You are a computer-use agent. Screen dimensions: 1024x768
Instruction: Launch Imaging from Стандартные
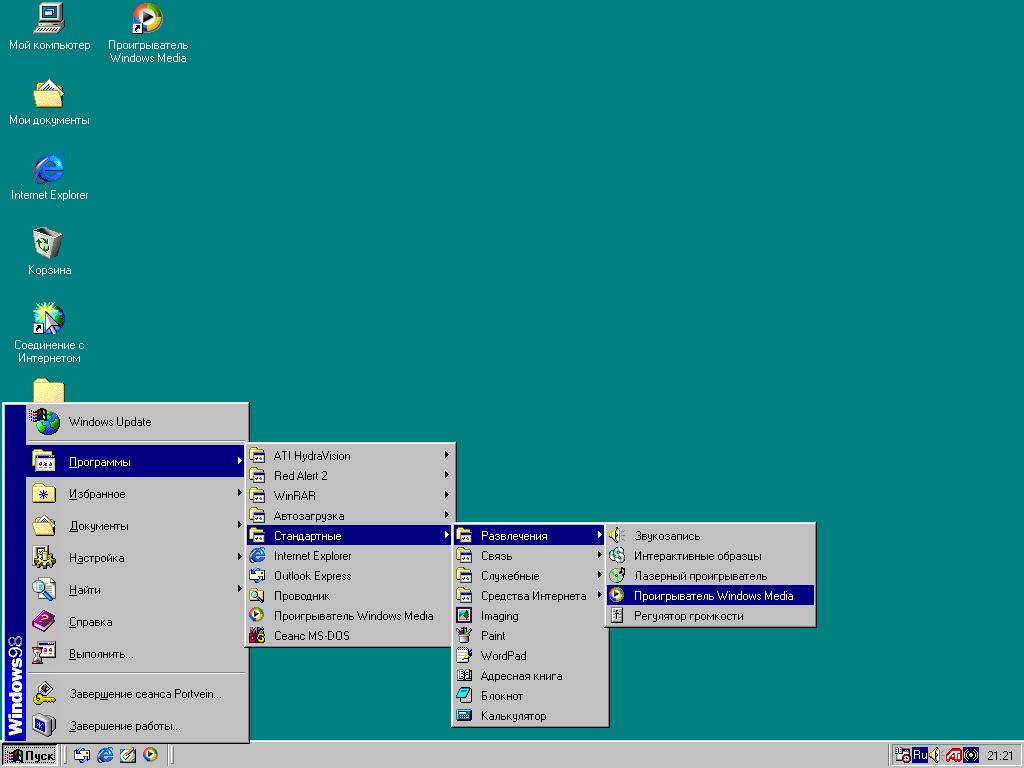(x=530, y=615)
